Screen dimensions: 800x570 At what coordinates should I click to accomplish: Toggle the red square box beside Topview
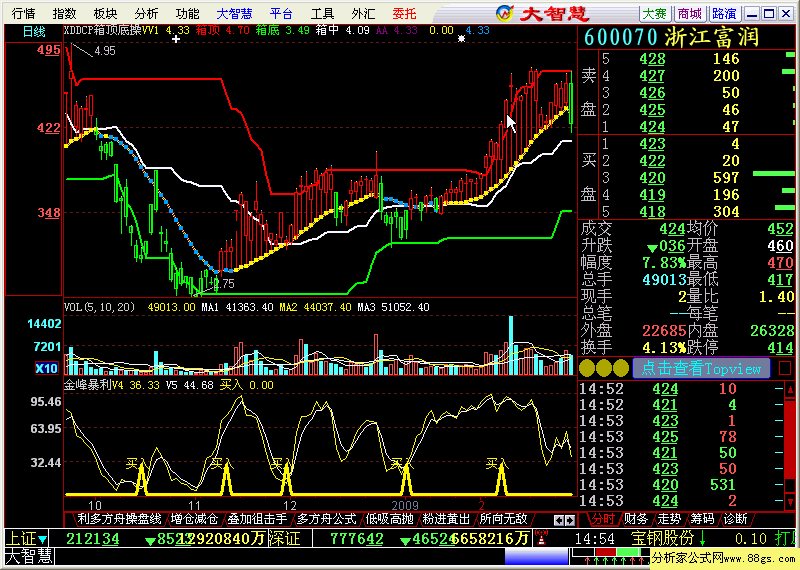tap(785, 368)
